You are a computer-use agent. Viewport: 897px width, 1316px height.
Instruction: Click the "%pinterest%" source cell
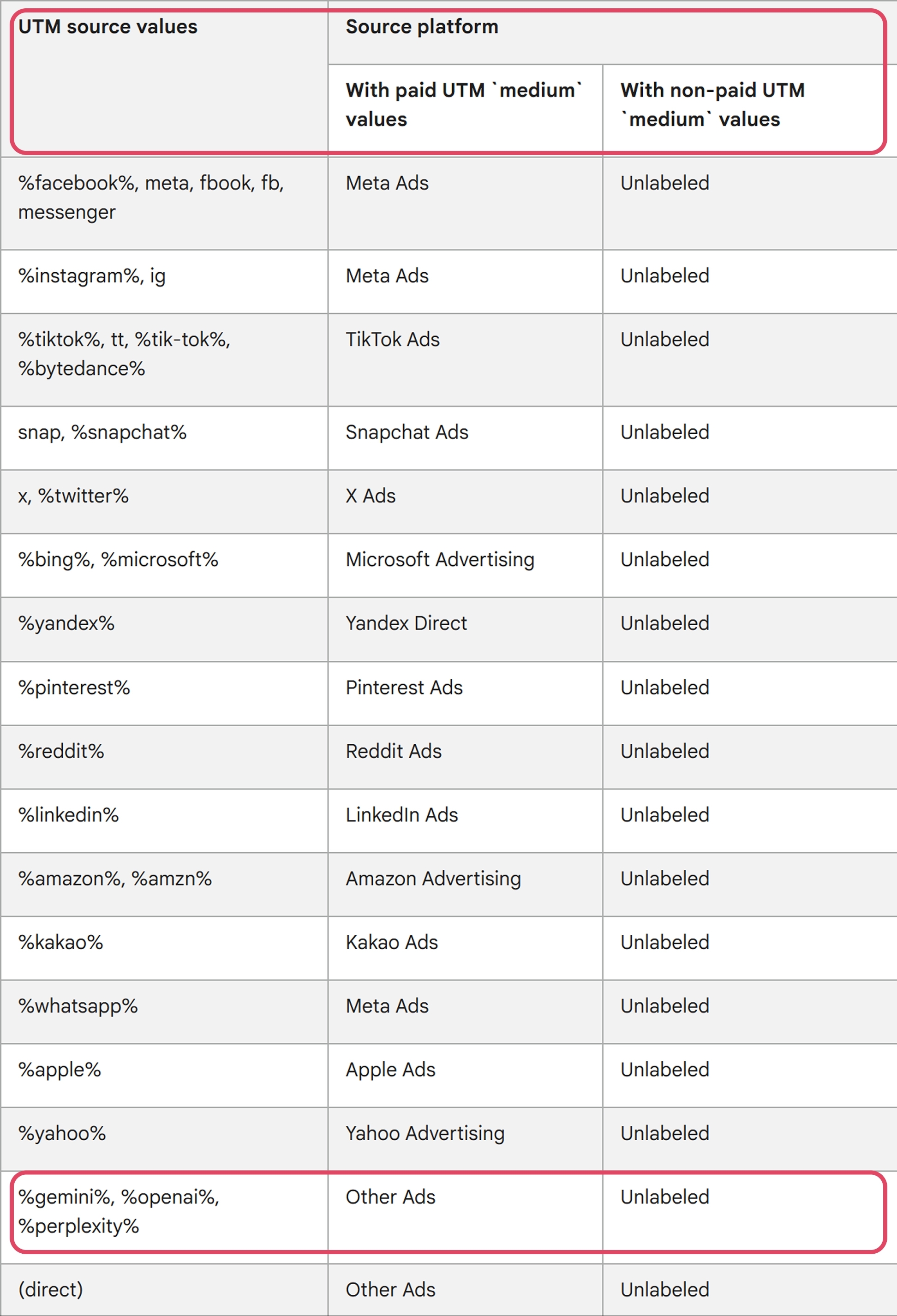(x=164, y=693)
